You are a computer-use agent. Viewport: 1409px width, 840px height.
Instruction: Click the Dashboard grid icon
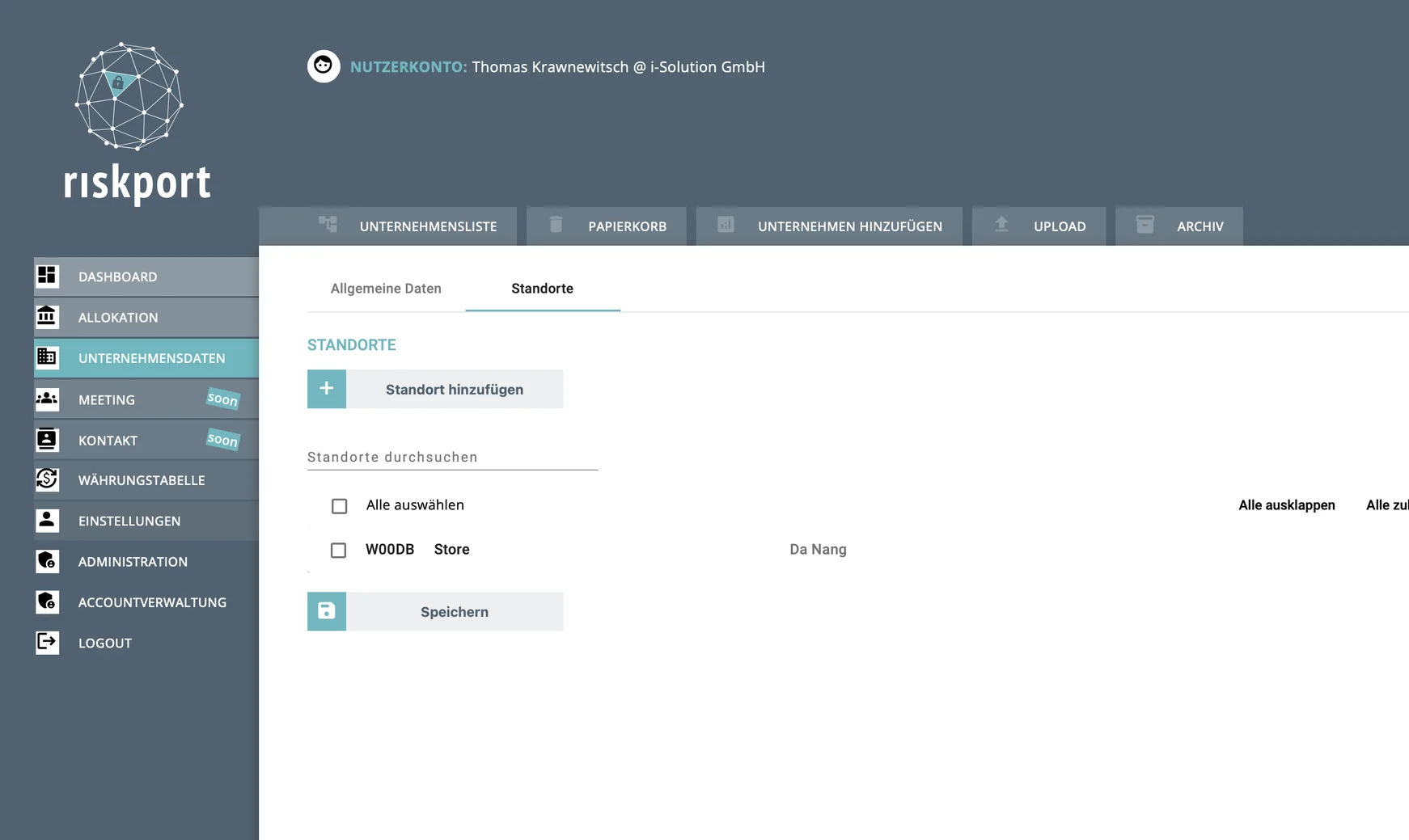(x=47, y=276)
